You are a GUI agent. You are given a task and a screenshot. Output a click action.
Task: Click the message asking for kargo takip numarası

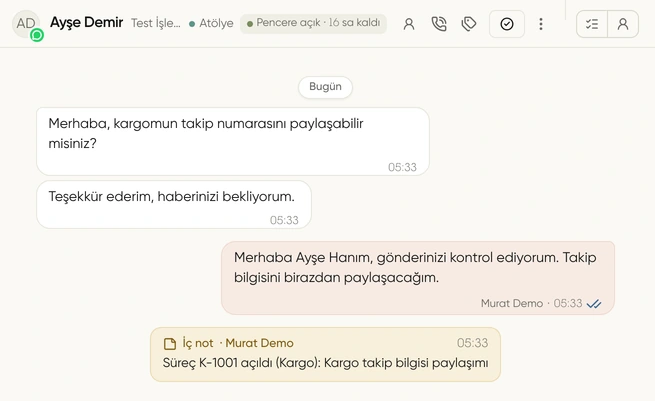[233, 141]
